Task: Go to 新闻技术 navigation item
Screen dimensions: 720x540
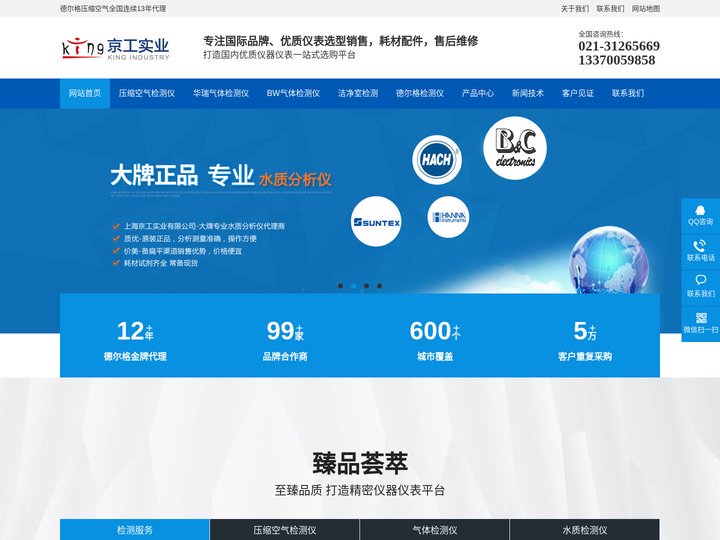Action: point(528,93)
